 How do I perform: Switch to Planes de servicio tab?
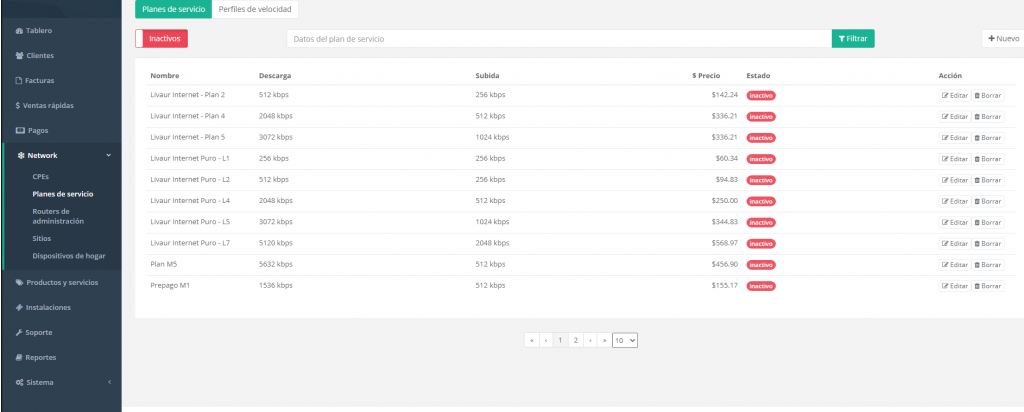(x=173, y=9)
